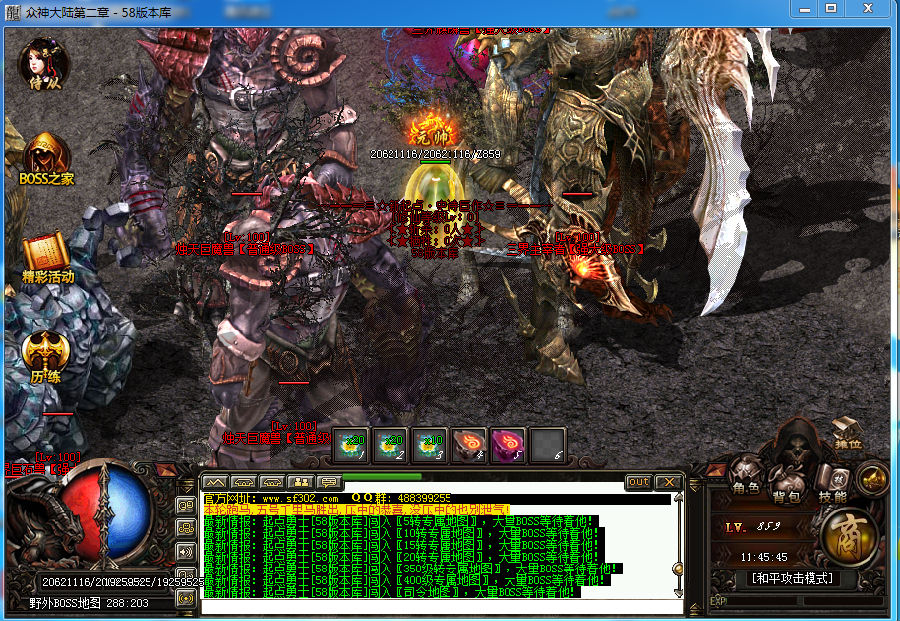Screen dimensions: 900x621
Task: Use the item in hotbar slot 2
Action: tap(390, 445)
